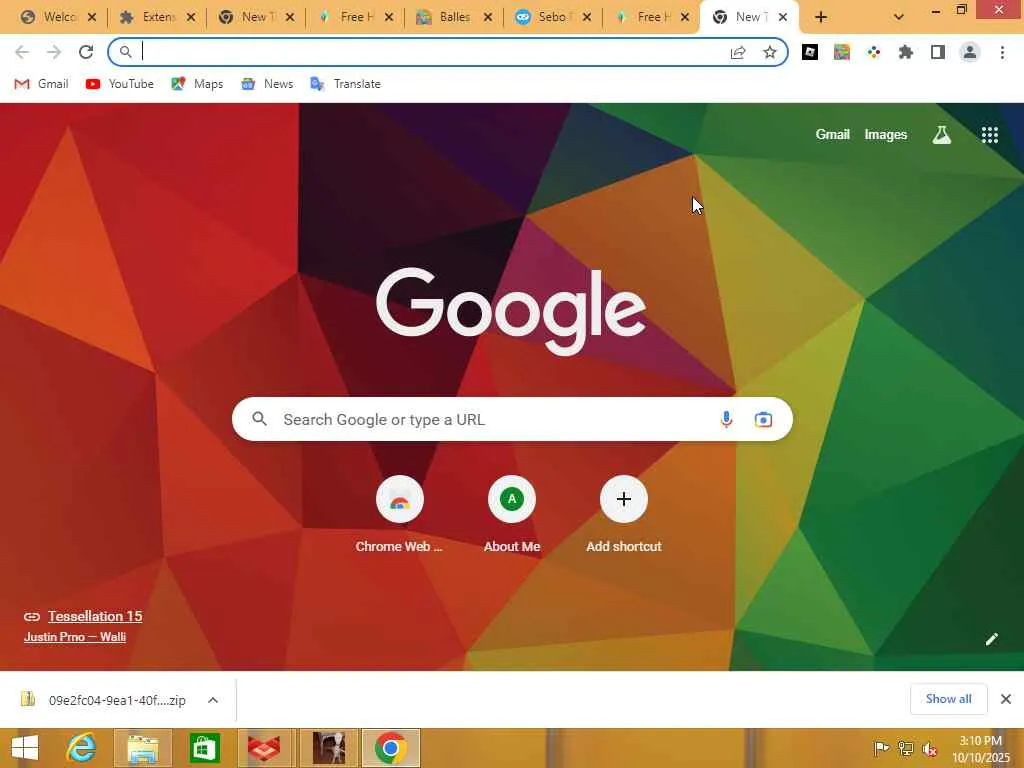Viewport: 1024px width, 768px height.
Task: Open Tessellation 15 theme link
Action: (x=95, y=616)
